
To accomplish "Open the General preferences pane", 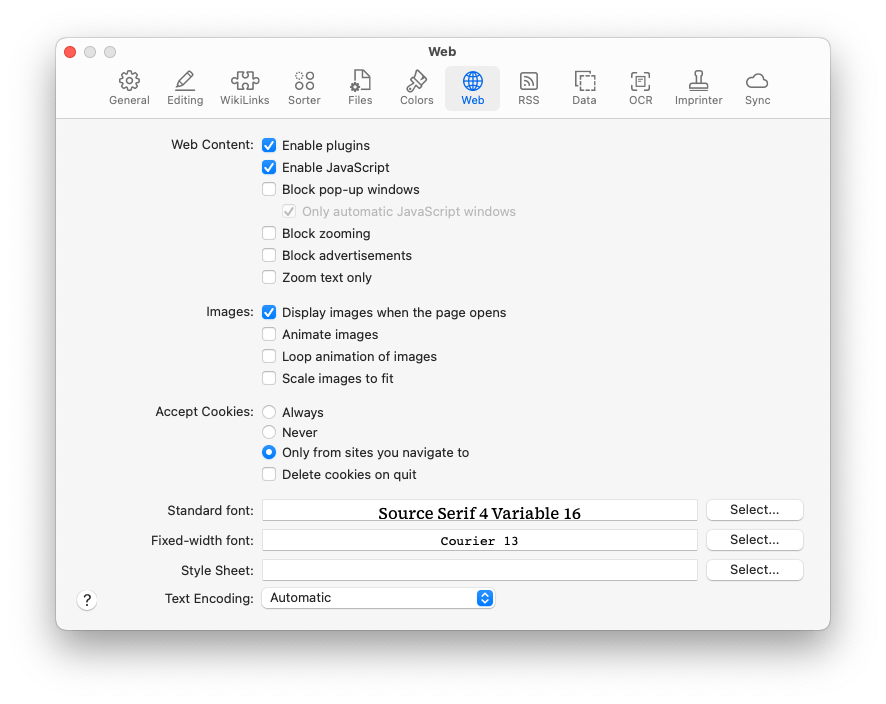I will click(129, 88).
